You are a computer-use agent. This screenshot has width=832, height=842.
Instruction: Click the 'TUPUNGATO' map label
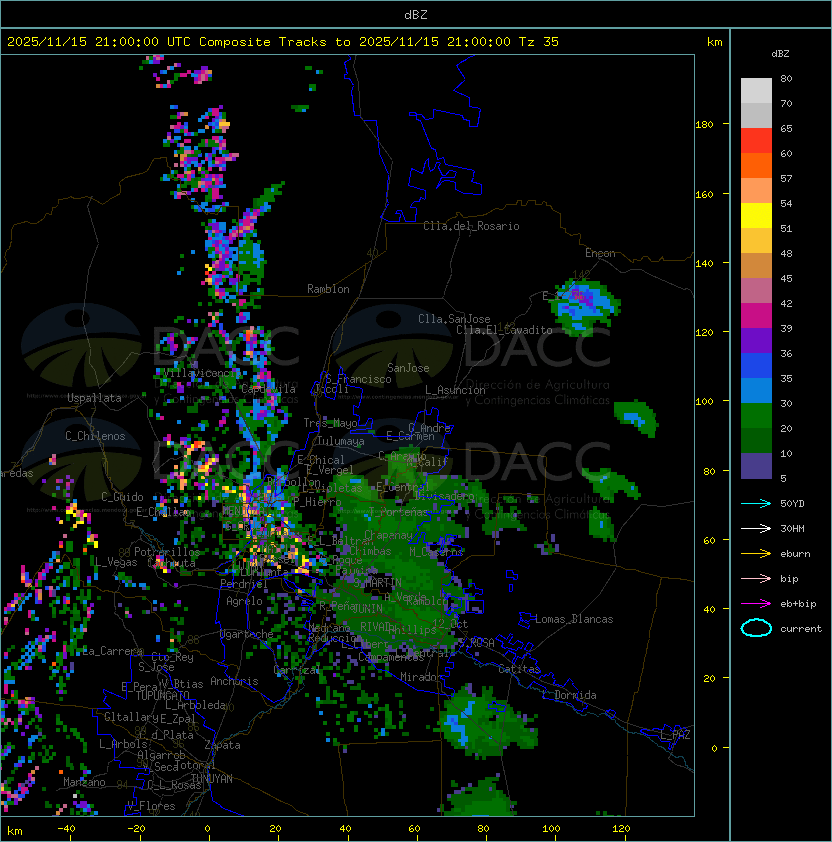[x=163, y=695]
